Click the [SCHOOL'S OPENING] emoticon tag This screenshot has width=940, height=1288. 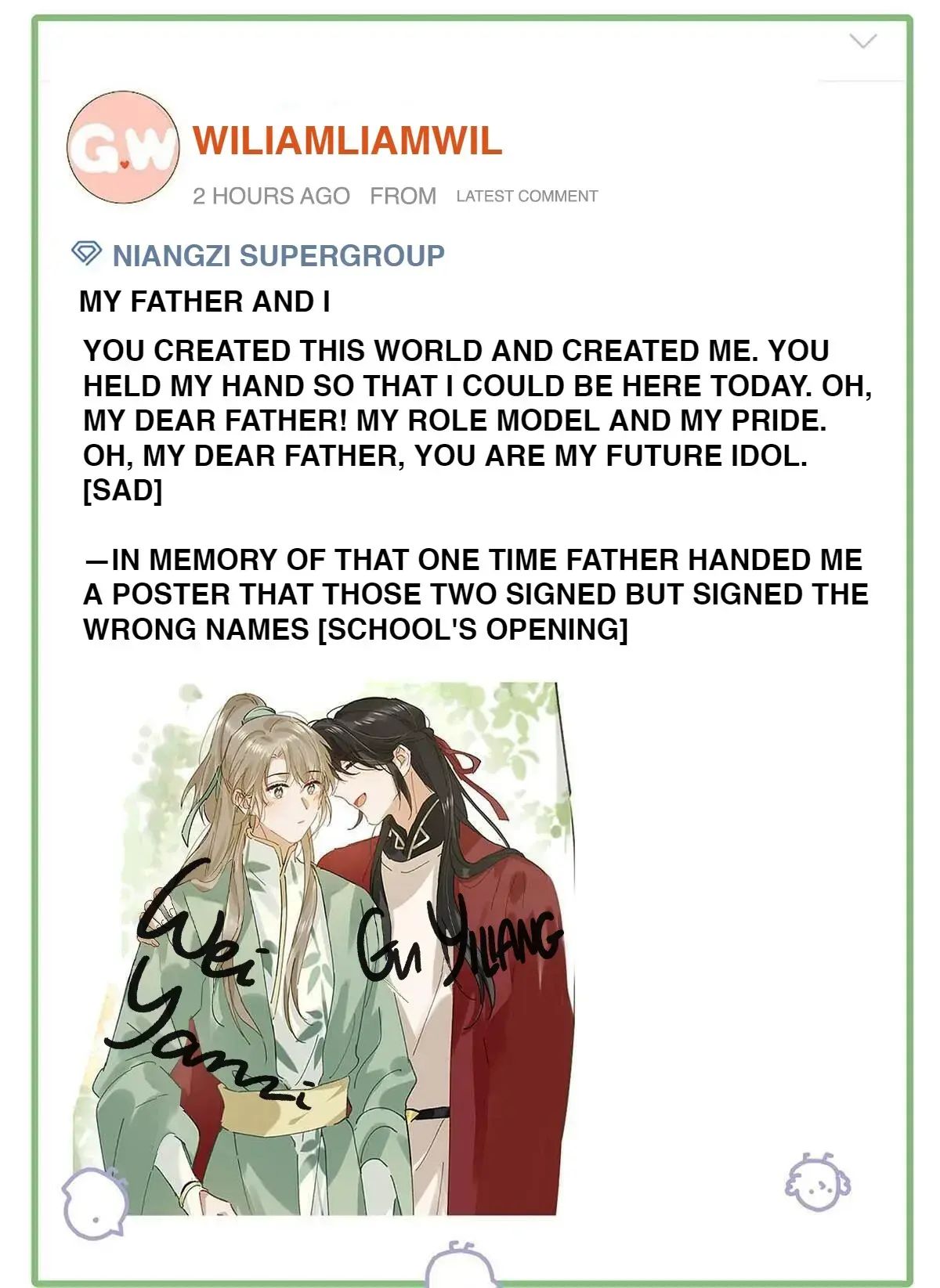point(472,630)
